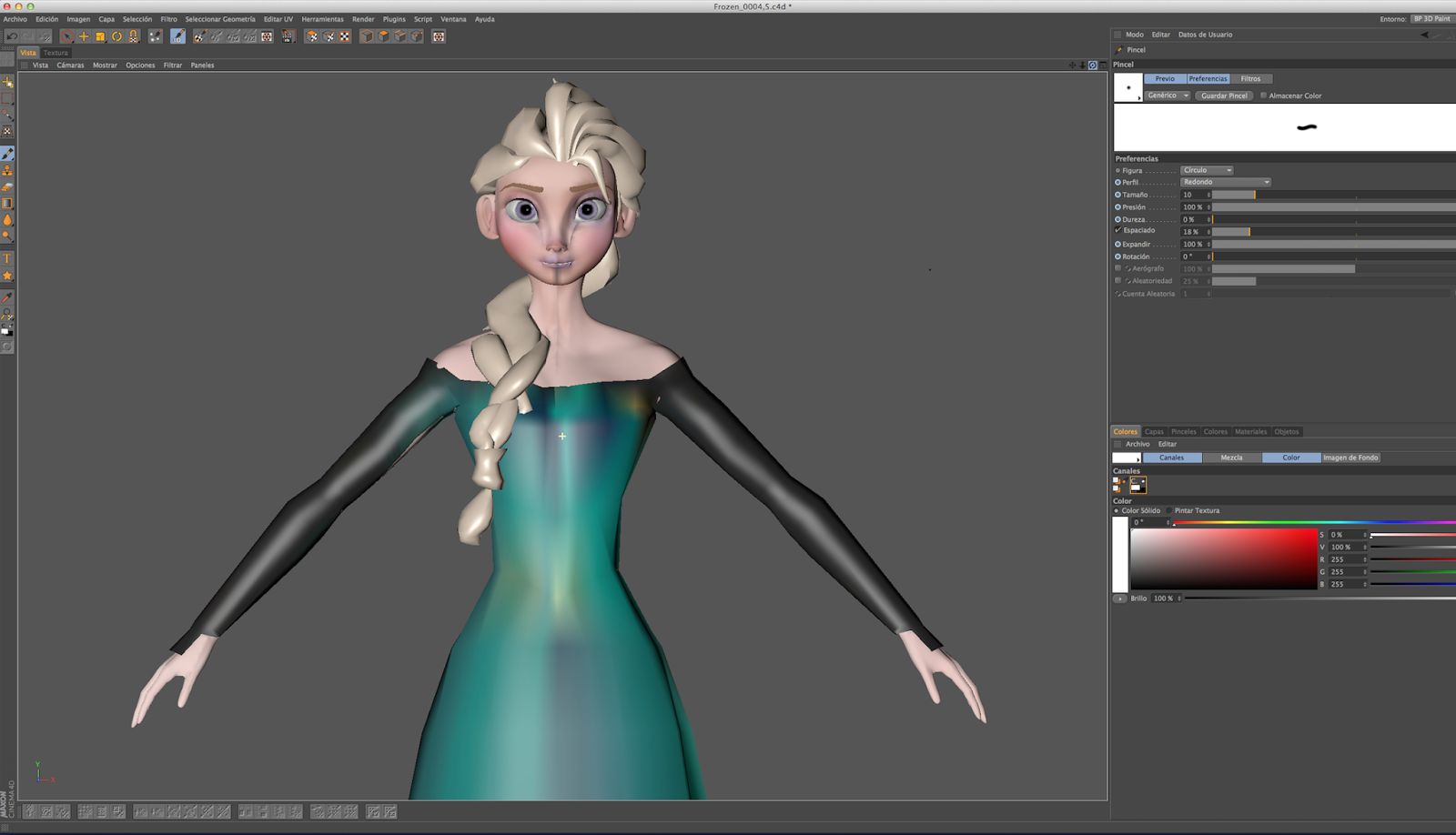Toggle the Dureza effector circle
Screen dimensions: 1456x835
click(1118, 219)
